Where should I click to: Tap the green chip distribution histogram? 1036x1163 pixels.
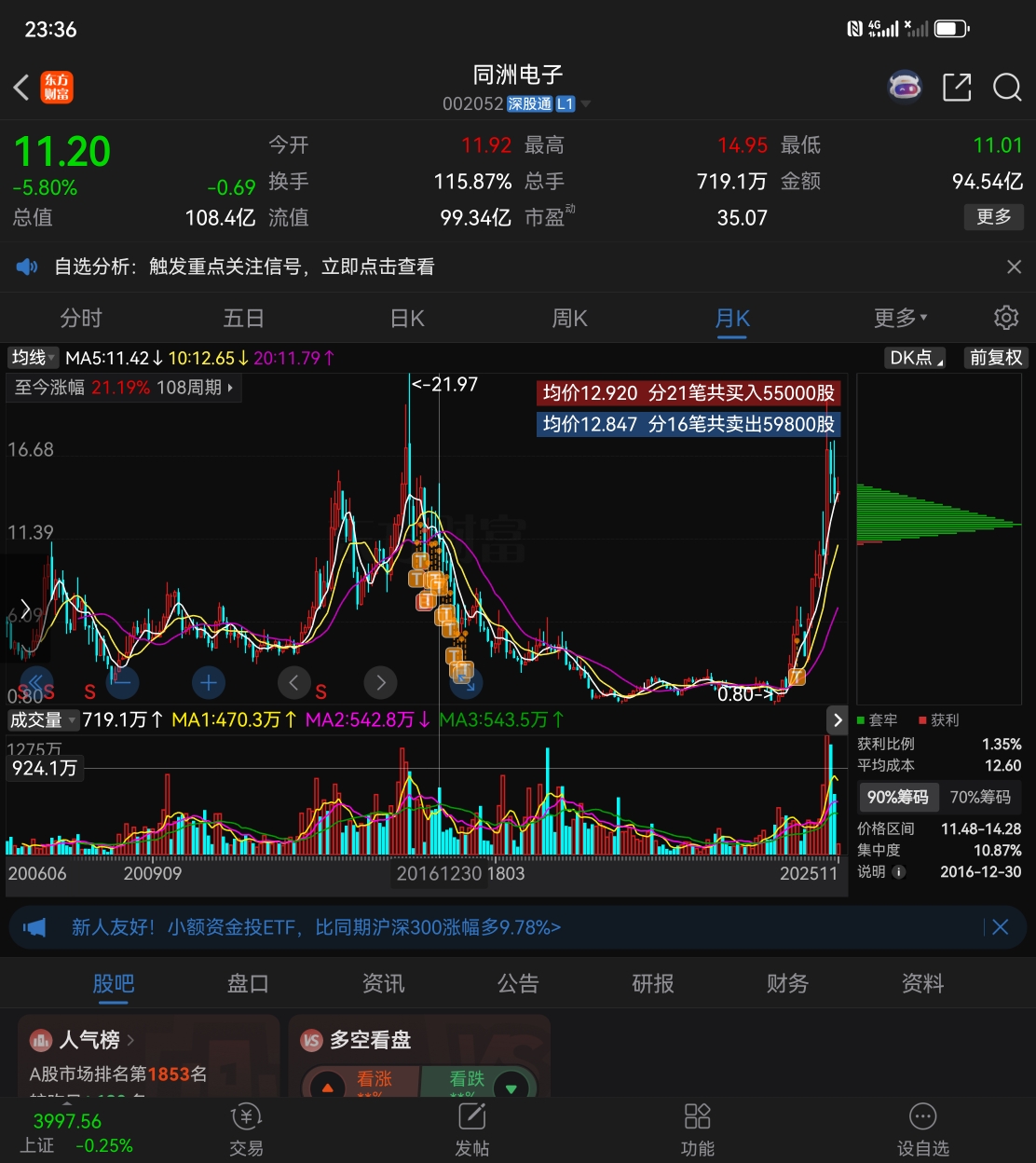[x=939, y=513]
